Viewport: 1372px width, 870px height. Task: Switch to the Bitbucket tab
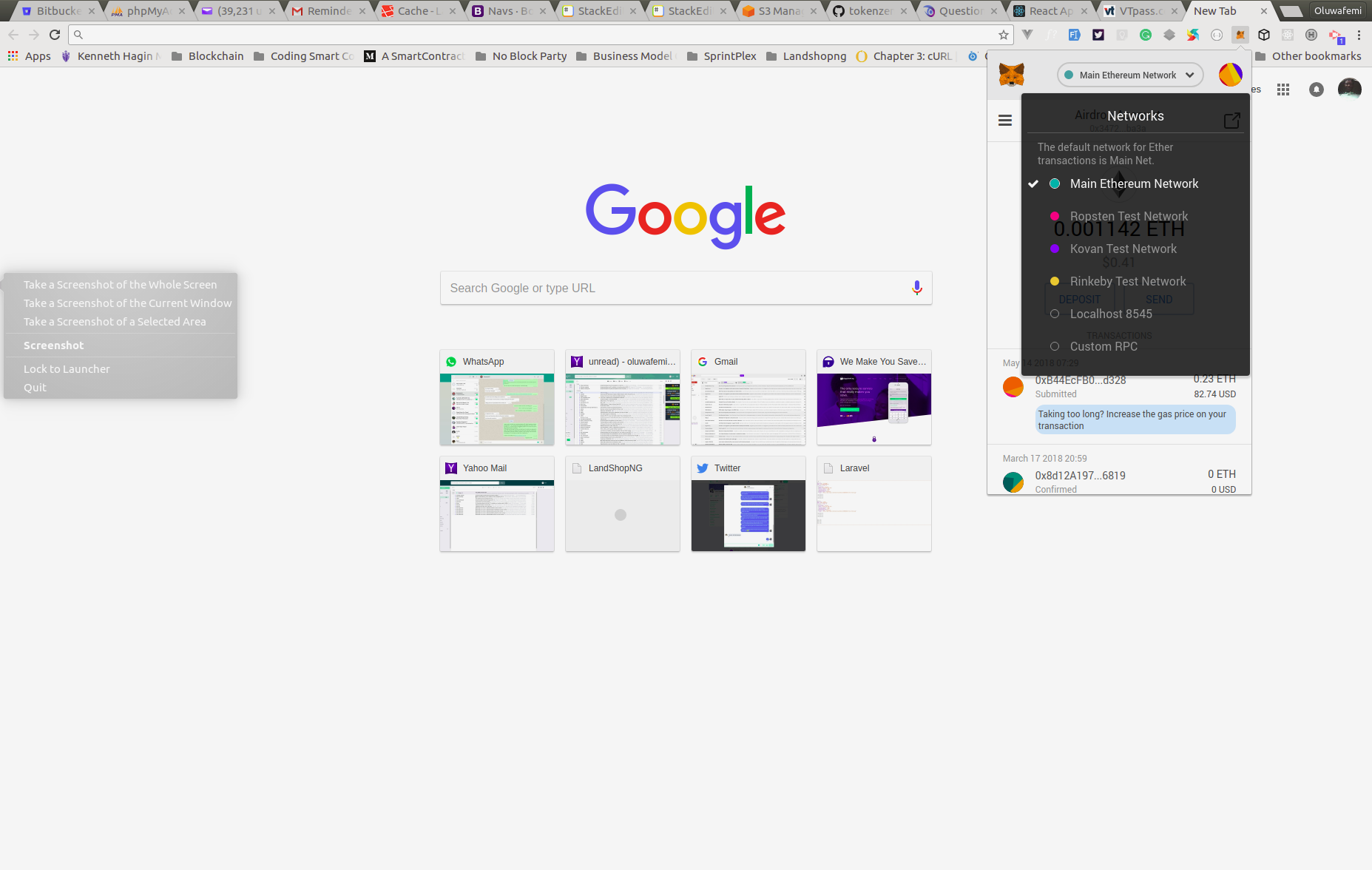pyautogui.click(x=58, y=11)
